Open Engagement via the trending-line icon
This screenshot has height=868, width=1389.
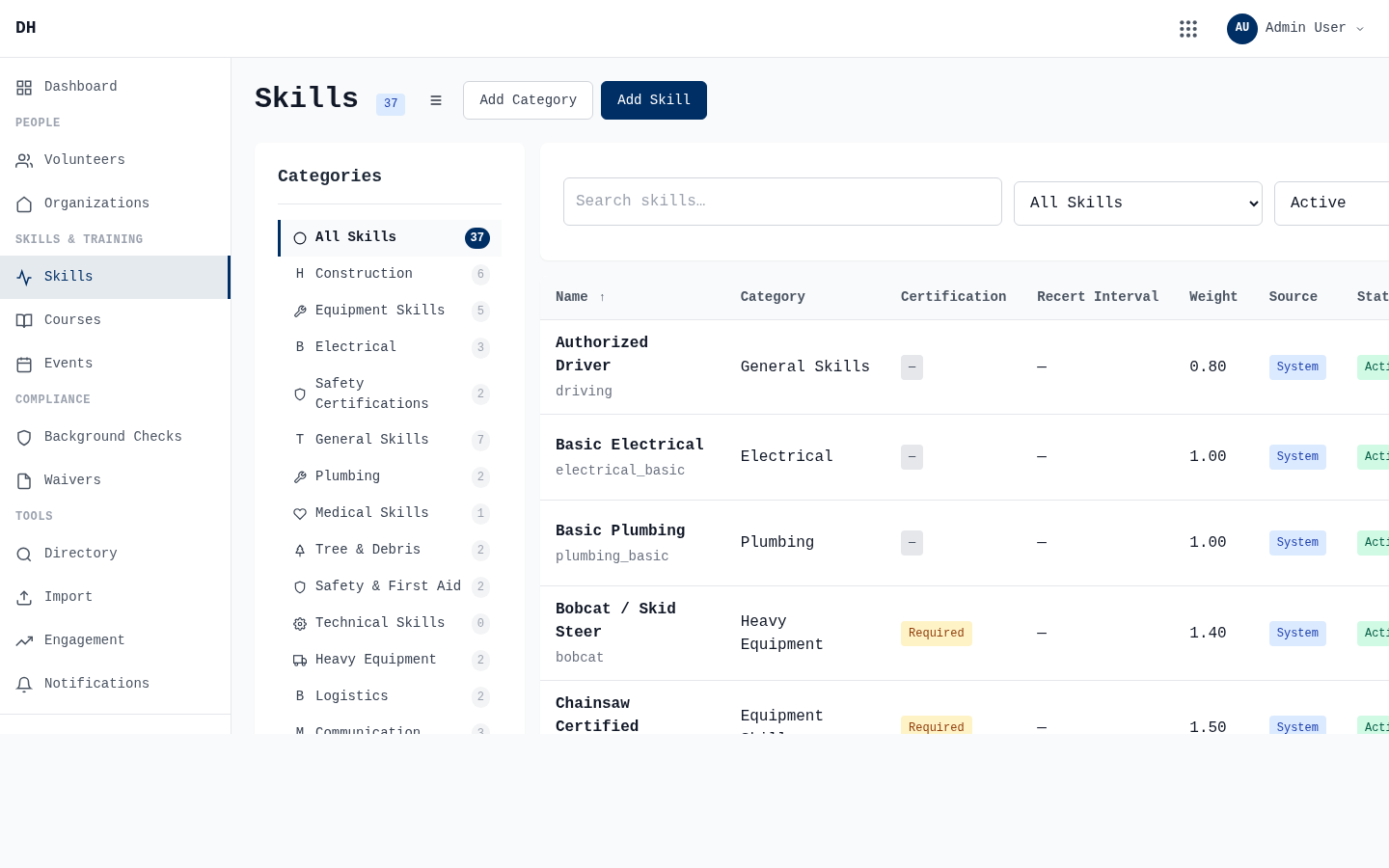pos(25,640)
